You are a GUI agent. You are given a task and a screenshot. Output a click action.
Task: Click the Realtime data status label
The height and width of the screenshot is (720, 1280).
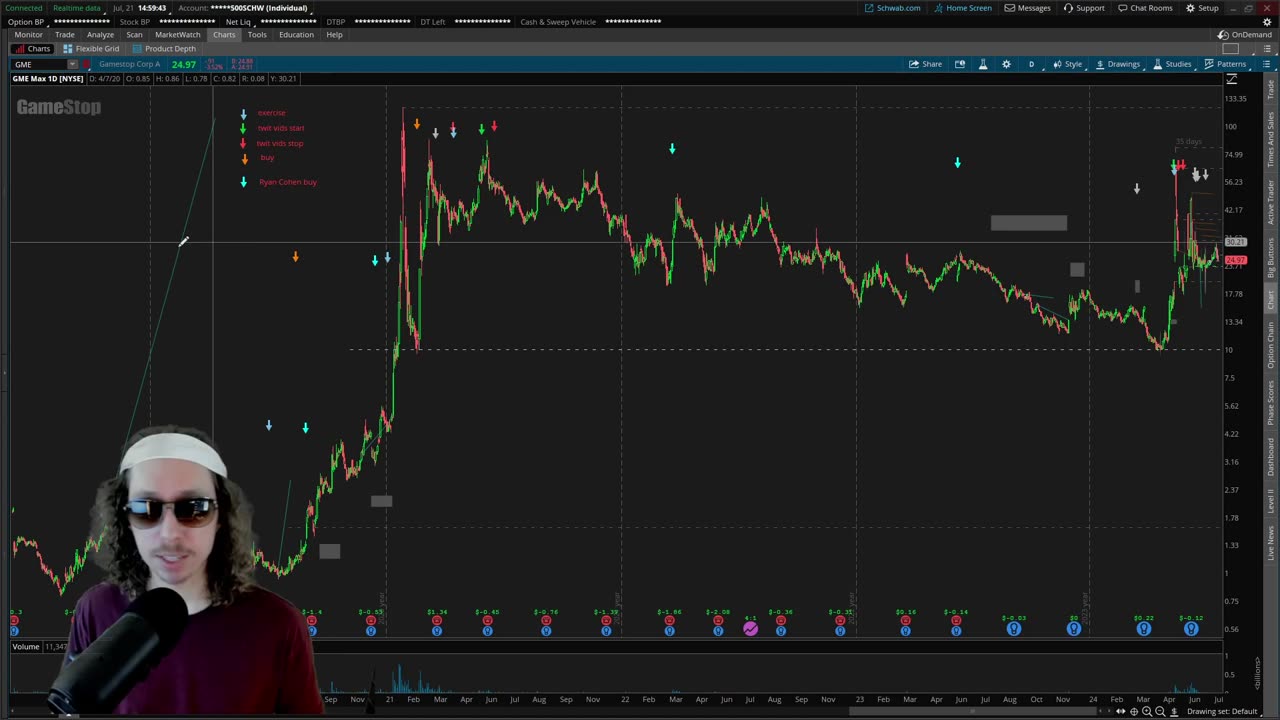(x=77, y=8)
